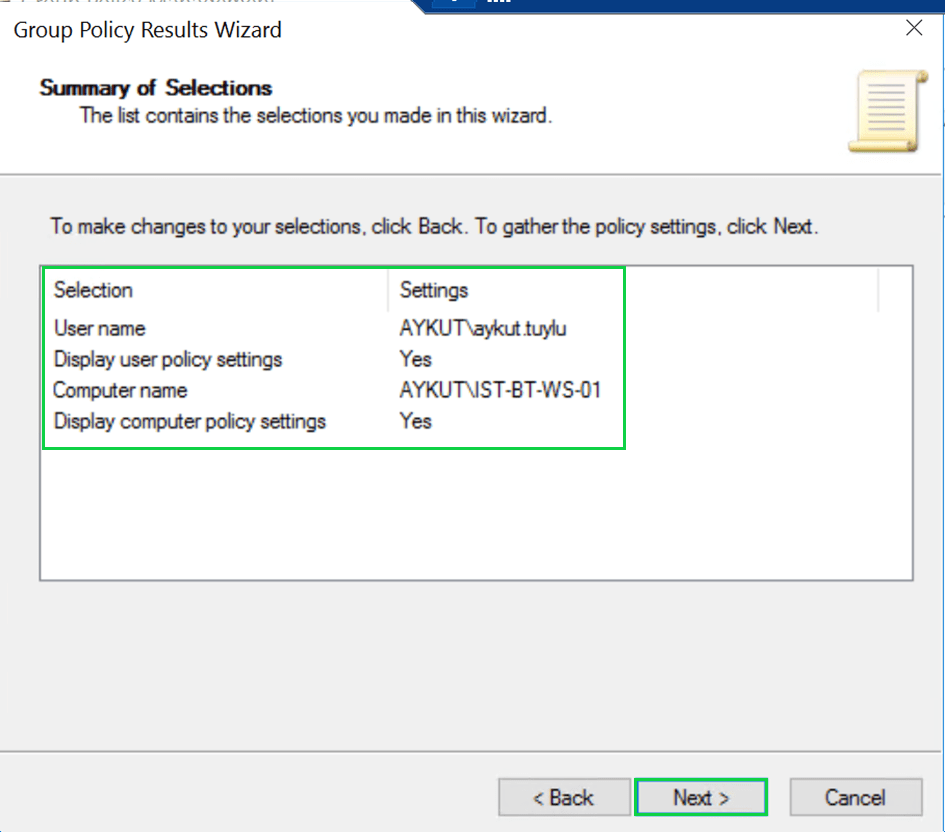Click Yes value beside Display user policy settings
This screenshot has height=832, width=945.
click(x=416, y=359)
